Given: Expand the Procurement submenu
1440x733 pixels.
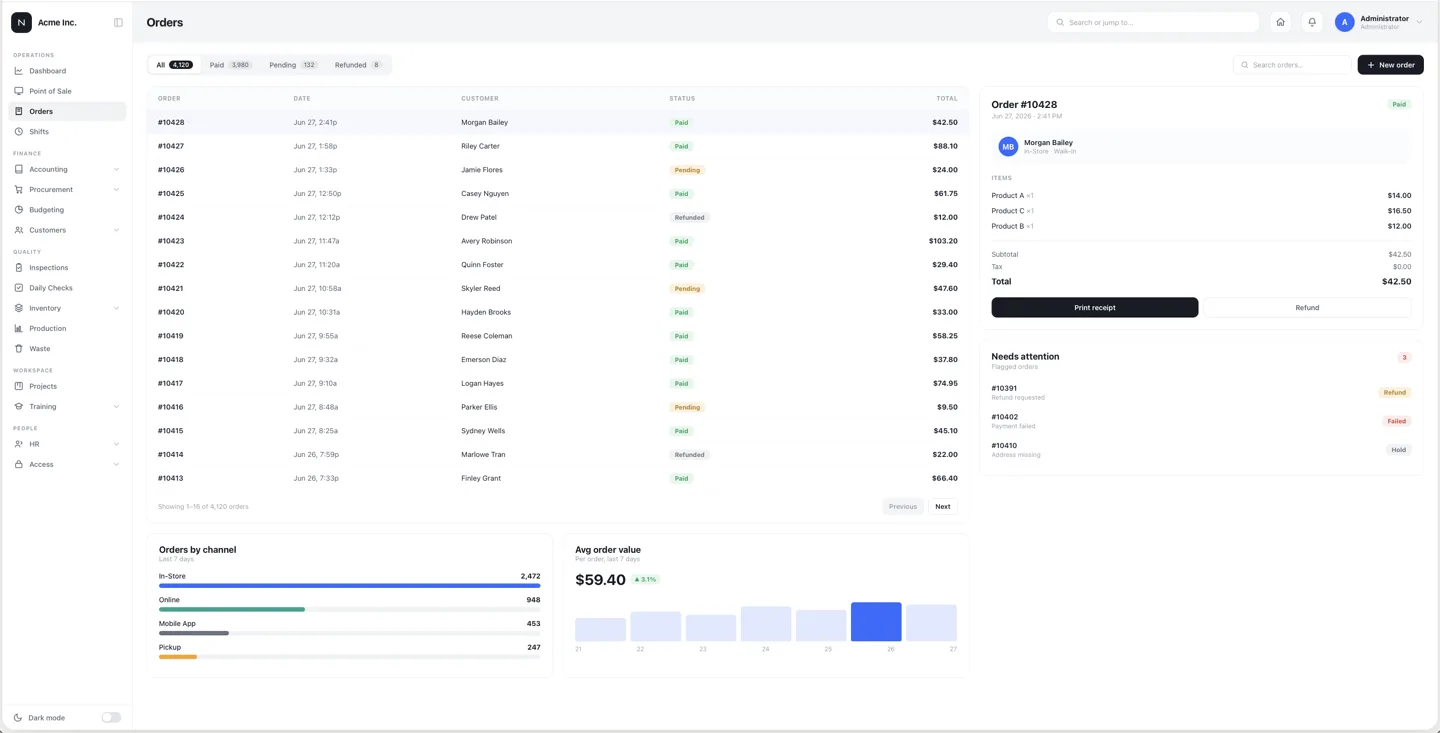Looking at the screenshot, I should tap(116, 190).
